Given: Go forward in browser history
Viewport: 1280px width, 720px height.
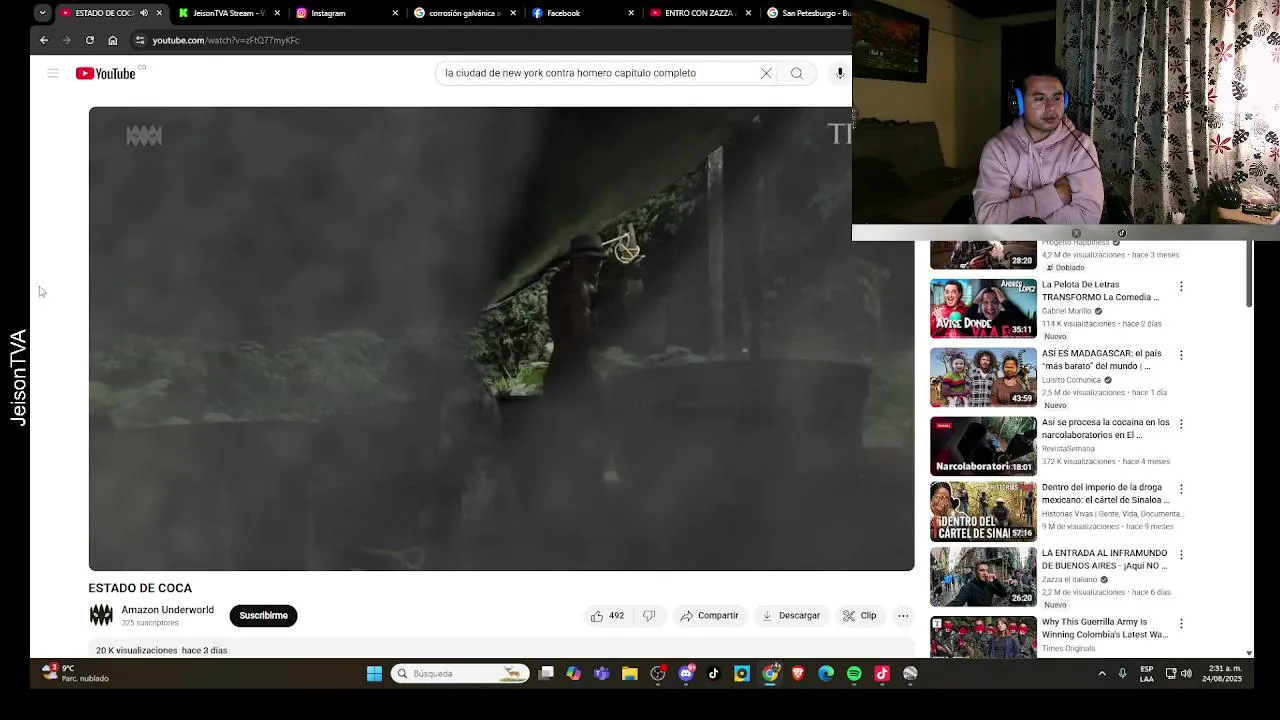Looking at the screenshot, I should [67, 40].
